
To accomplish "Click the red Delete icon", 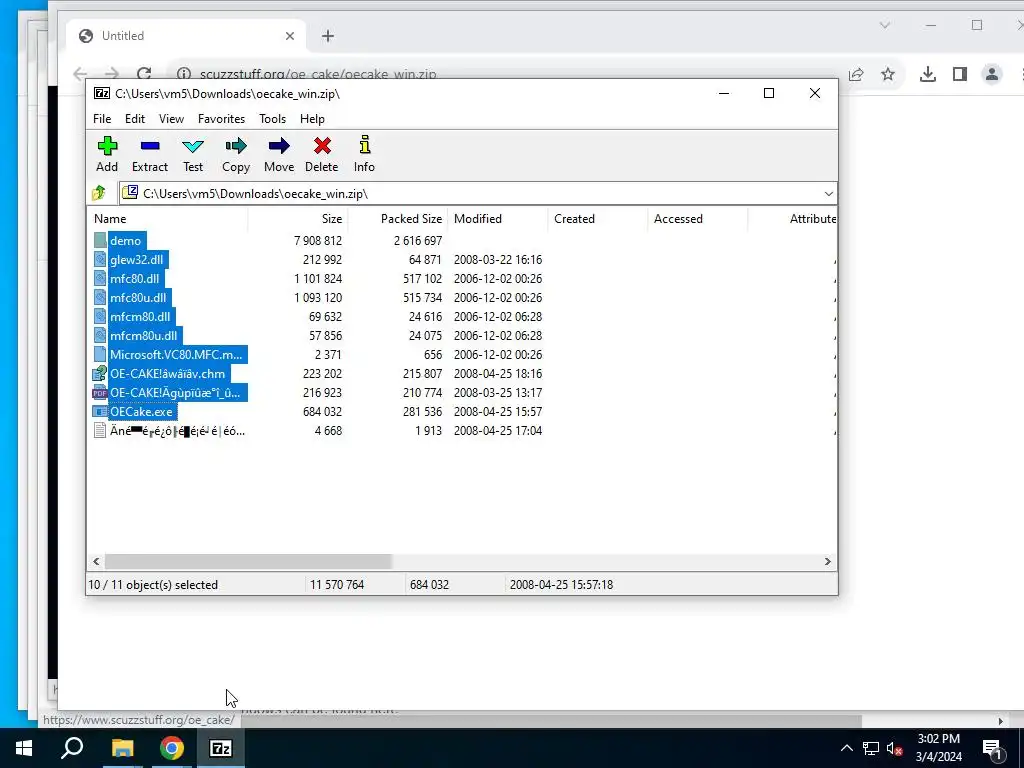I will click(322, 146).
